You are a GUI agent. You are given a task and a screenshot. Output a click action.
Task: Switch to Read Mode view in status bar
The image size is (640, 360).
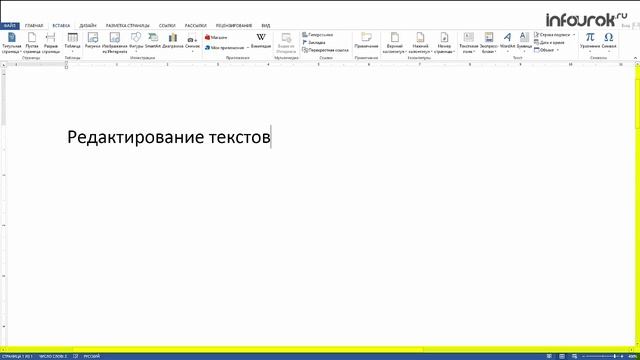(549, 356)
